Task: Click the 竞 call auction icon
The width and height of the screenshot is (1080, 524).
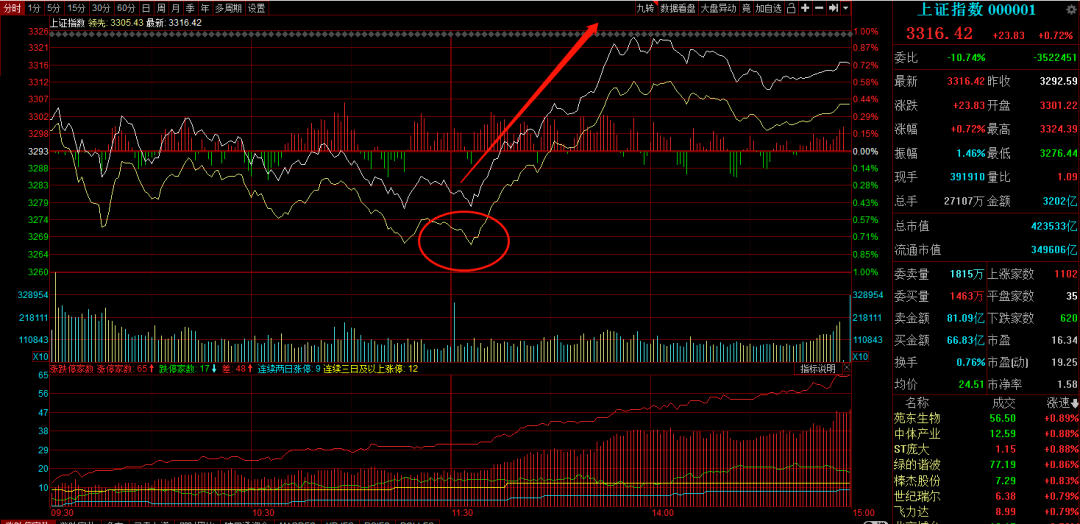Action: click(x=744, y=8)
